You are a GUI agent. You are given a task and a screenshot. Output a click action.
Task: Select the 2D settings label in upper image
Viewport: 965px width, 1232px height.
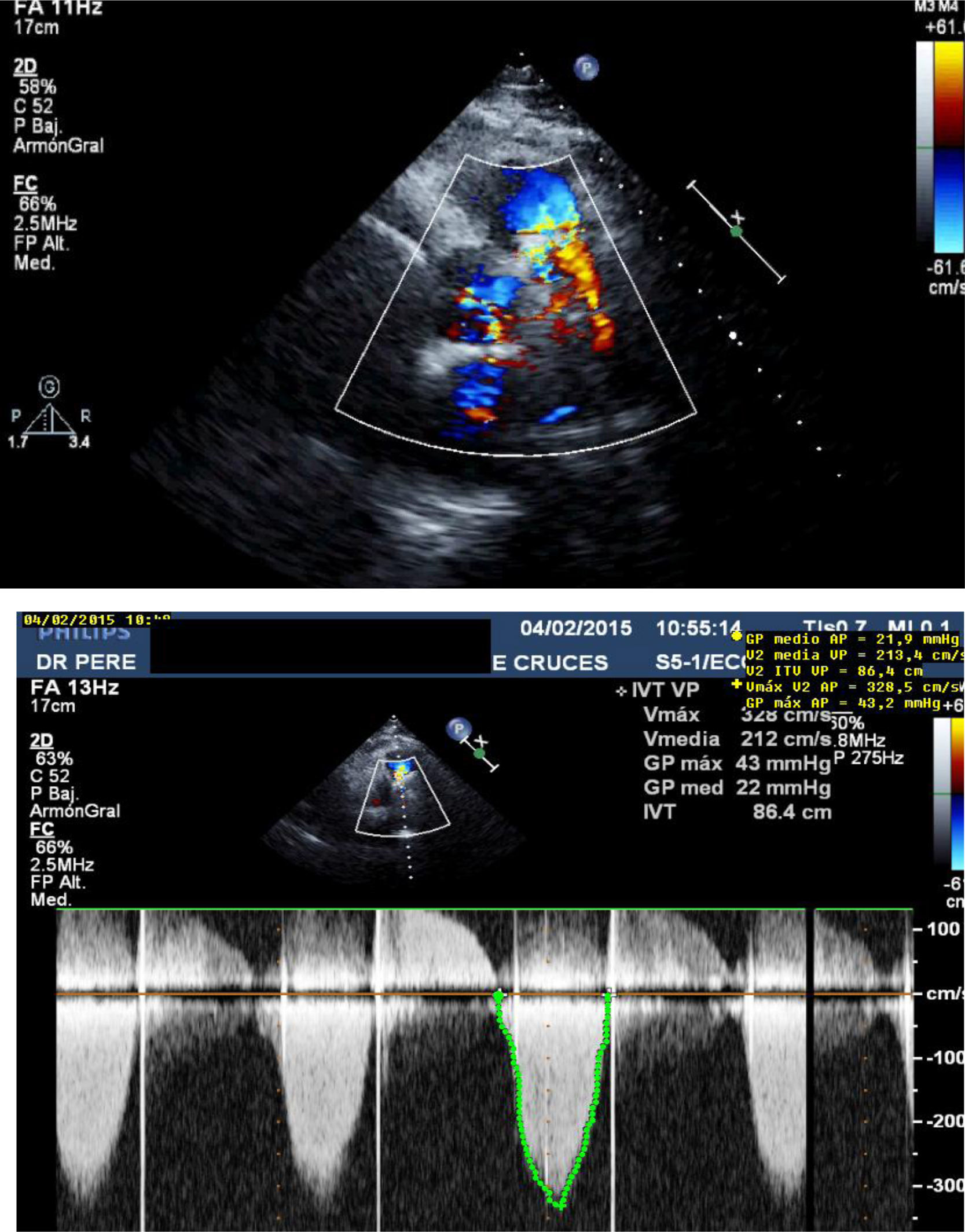25,67
